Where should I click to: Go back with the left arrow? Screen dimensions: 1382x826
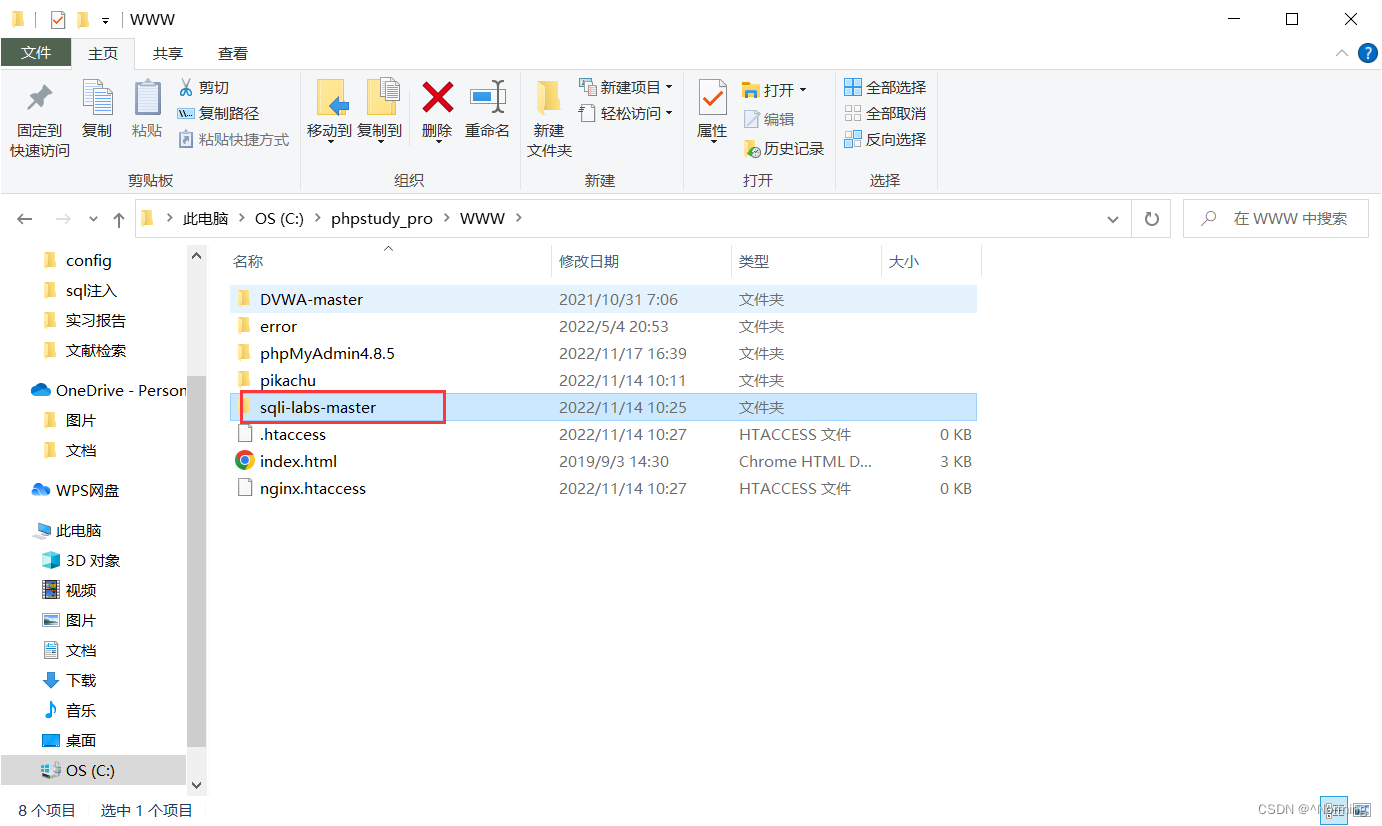[25, 219]
